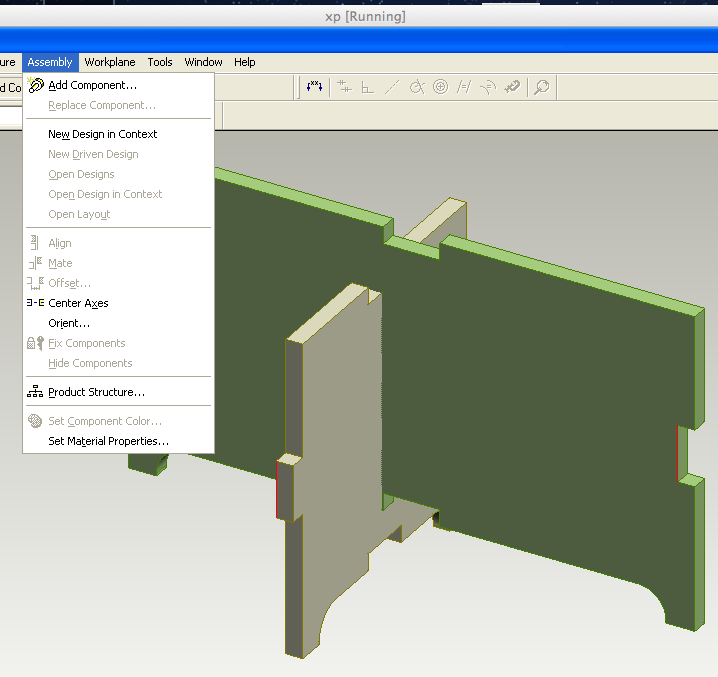Click the dimension constraint icon in toolbar
Screen dimensions: 718x677
click(314, 86)
